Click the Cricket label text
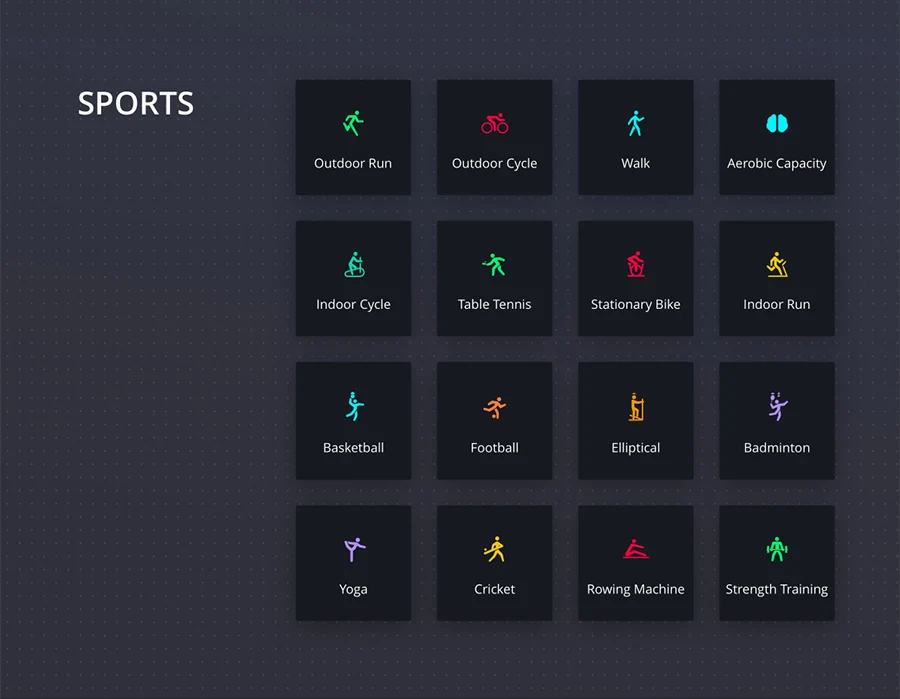The width and height of the screenshot is (900, 699). (x=494, y=589)
